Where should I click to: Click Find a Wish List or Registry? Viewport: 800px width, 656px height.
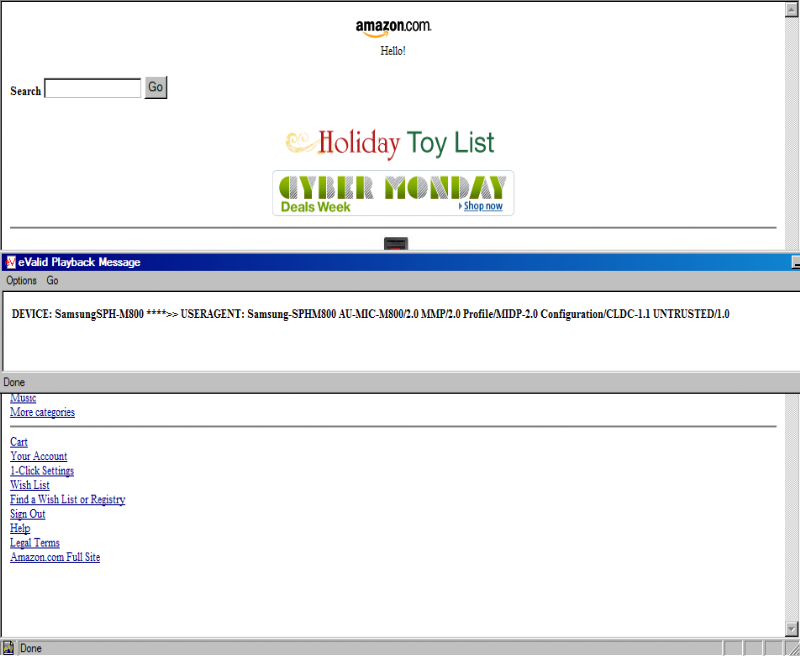click(68, 499)
